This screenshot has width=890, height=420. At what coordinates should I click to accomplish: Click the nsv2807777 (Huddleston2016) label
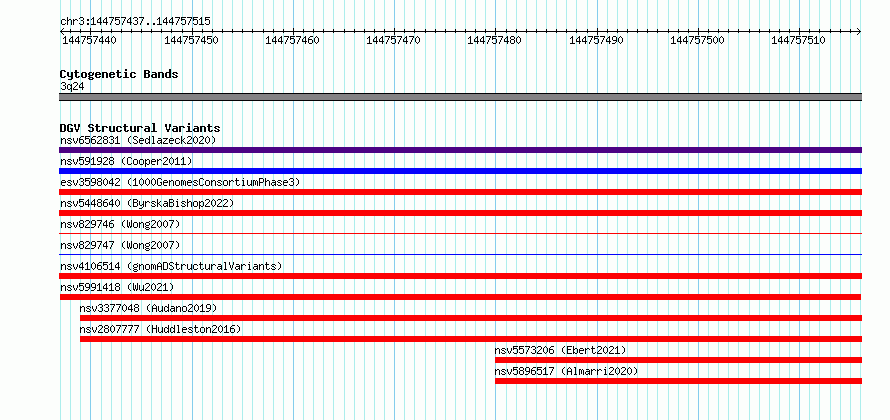[x=160, y=329]
